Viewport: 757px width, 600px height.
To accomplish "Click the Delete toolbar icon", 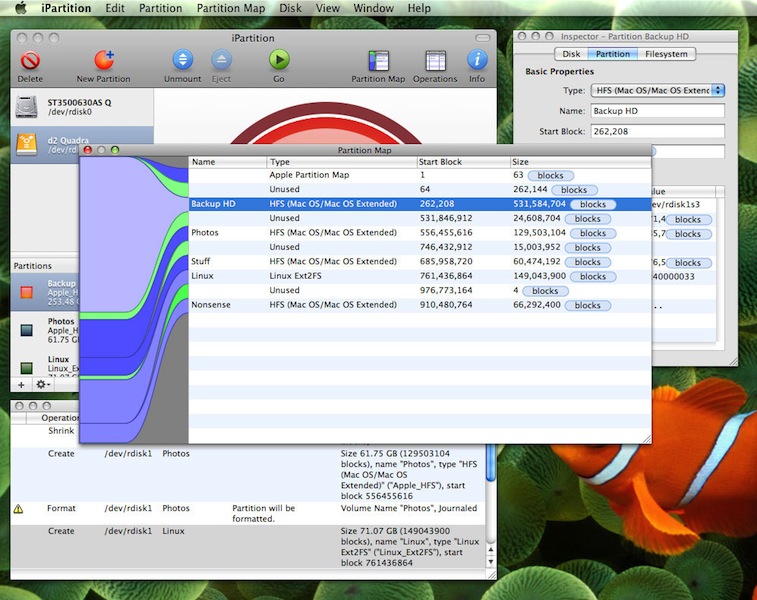I will point(30,61).
